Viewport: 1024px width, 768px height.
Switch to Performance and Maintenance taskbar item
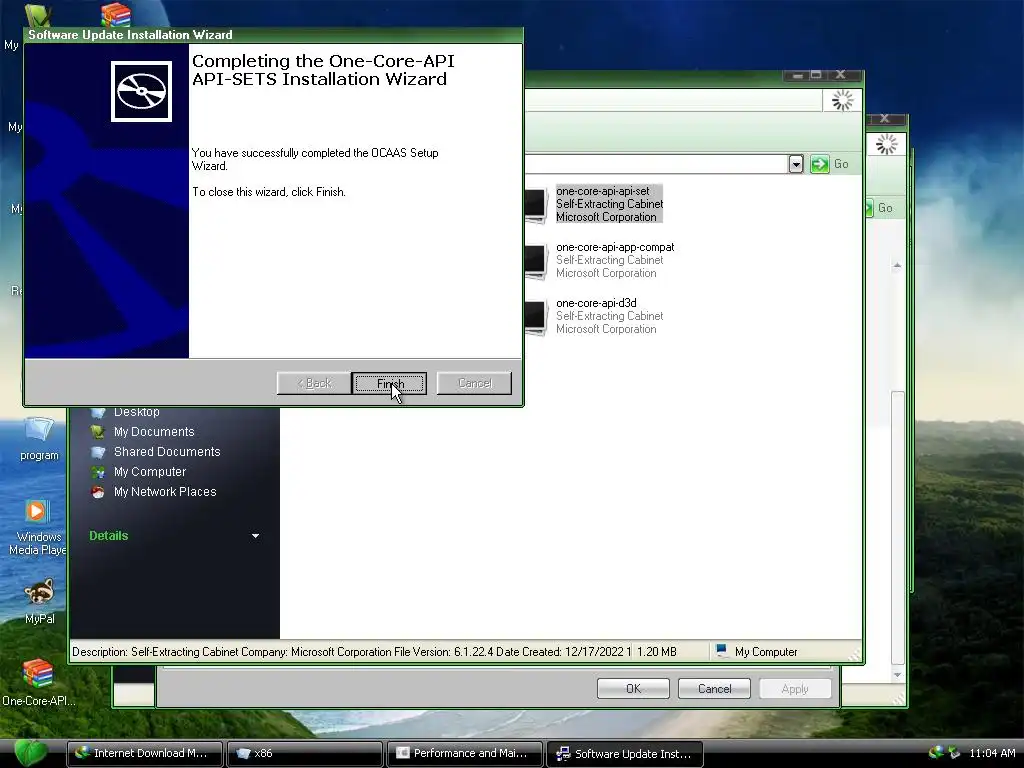coord(464,753)
